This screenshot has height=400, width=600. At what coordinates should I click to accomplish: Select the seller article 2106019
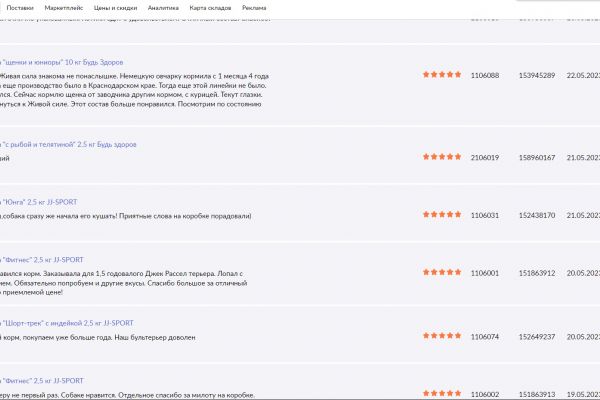[485, 158]
